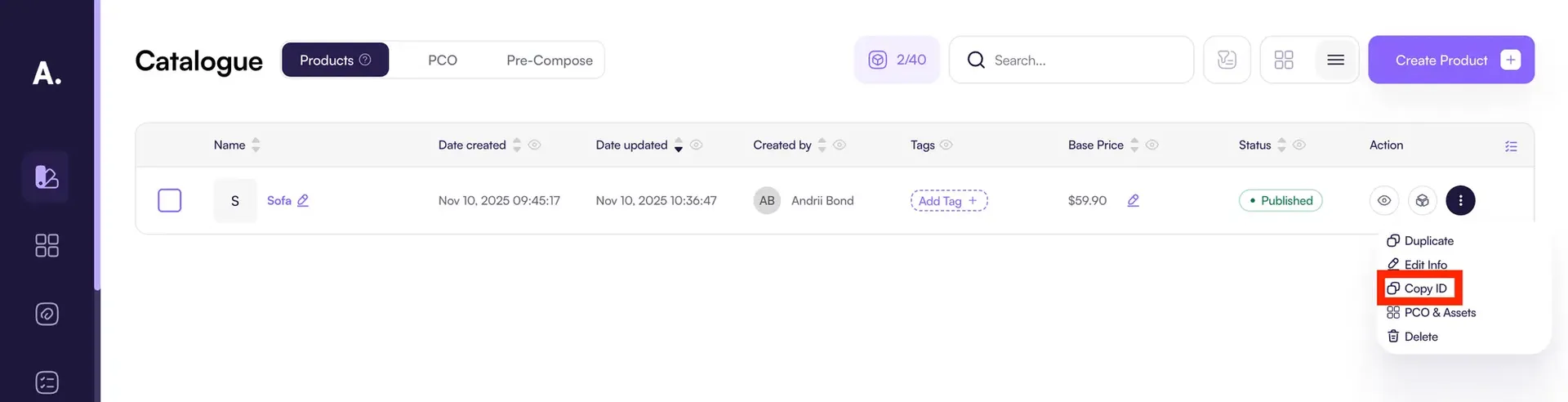Image resolution: width=1568 pixels, height=402 pixels.
Task: Open the top sidebar catalogue icon
Action: pyautogui.click(x=47, y=176)
